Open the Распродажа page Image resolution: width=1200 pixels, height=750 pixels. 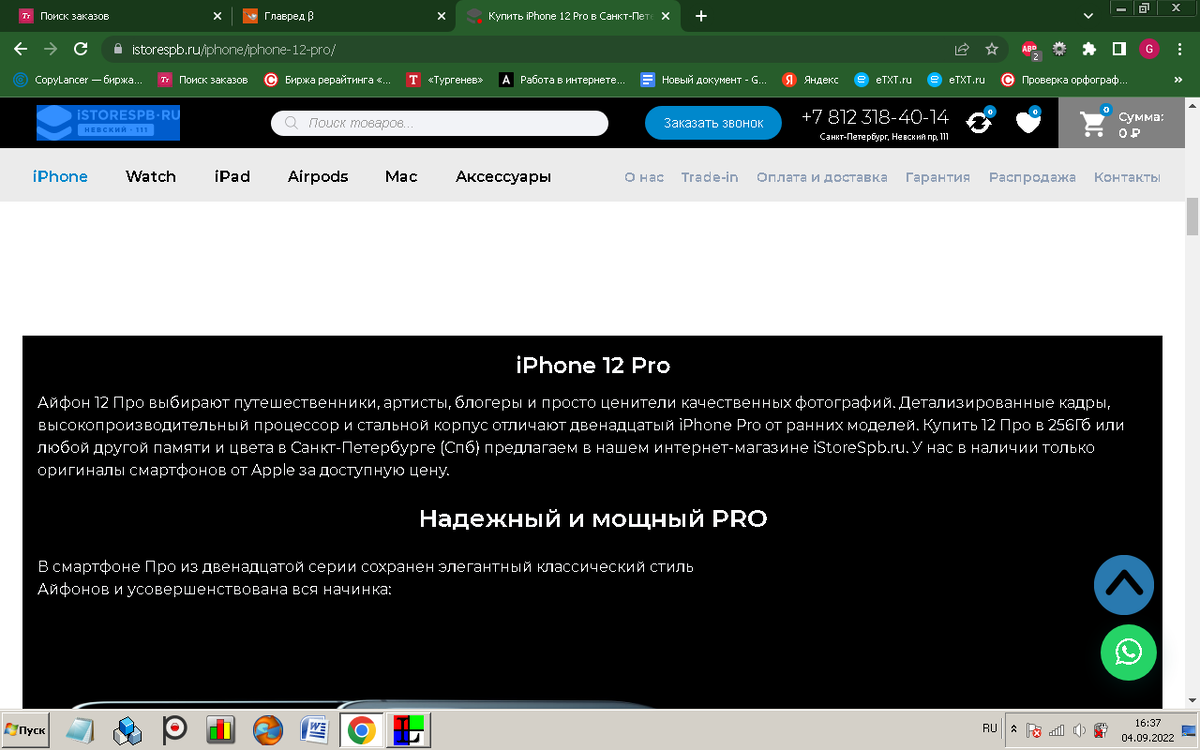pyautogui.click(x=1032, y=177)
